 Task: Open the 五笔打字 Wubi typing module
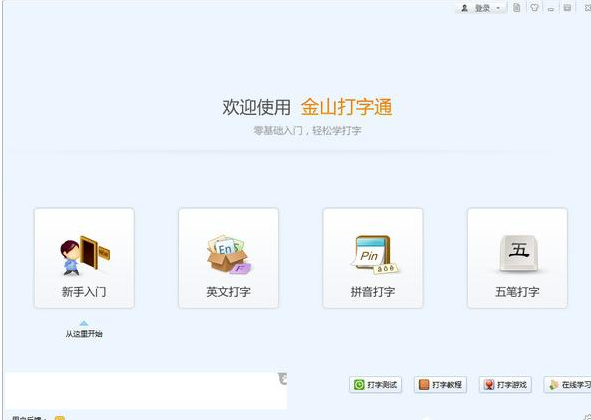tap(517, 258)
